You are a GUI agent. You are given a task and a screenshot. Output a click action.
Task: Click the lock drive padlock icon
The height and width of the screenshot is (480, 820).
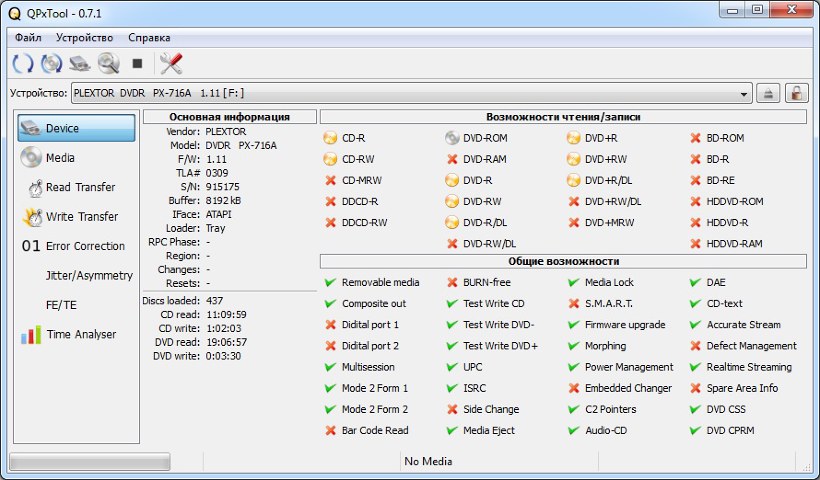click(796, 93)
